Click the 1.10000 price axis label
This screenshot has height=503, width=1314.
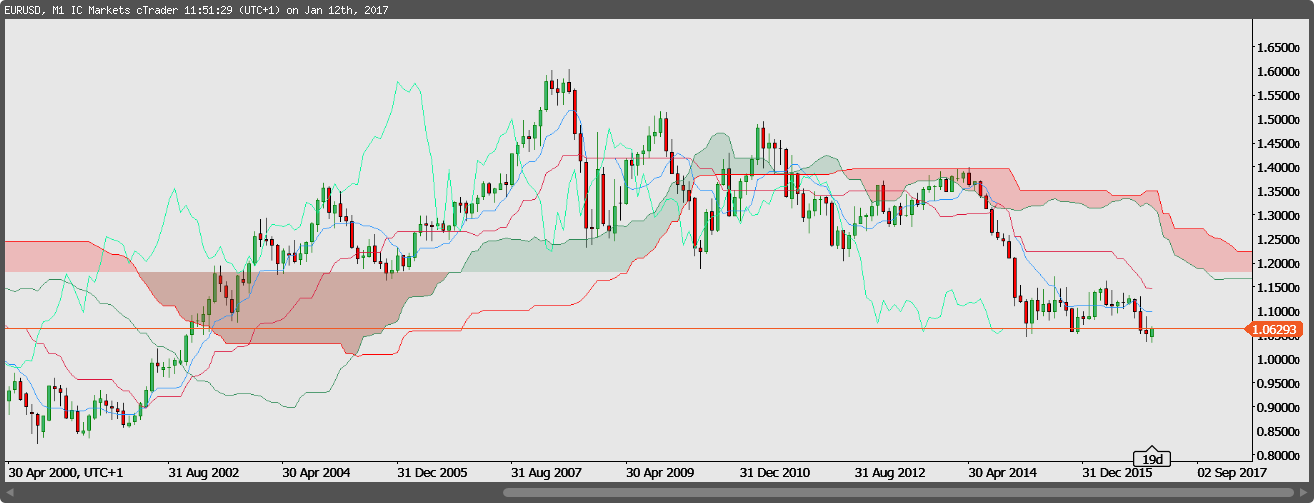(1280, 312)
